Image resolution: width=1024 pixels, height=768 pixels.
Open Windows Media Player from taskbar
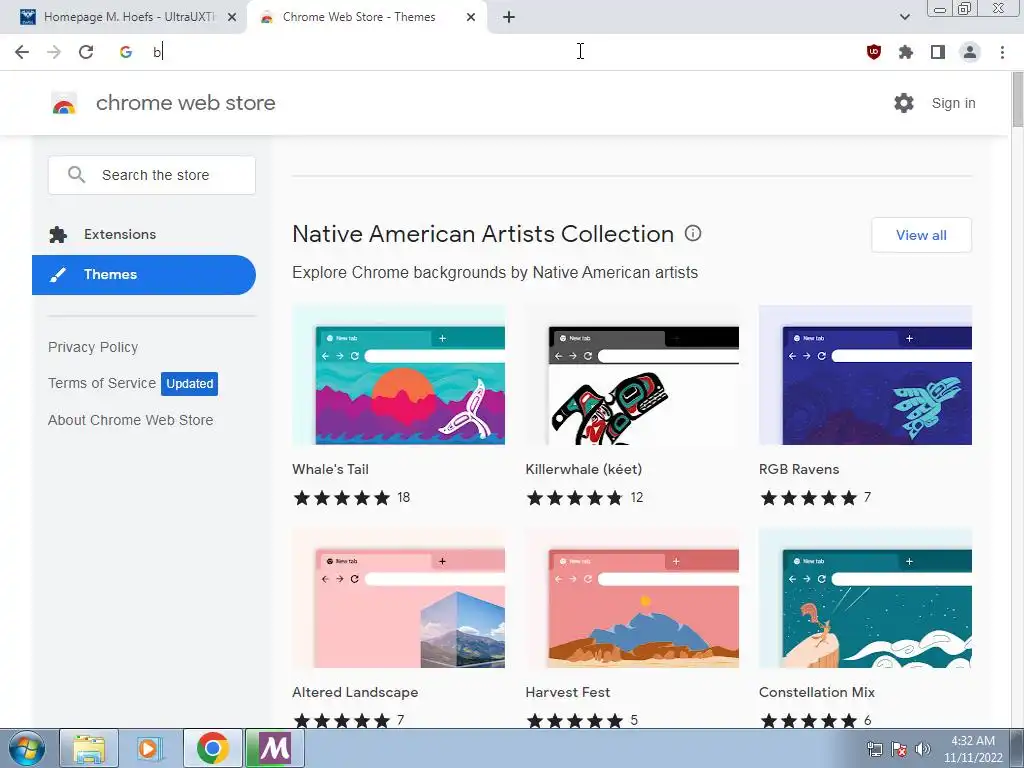tap(150, 748)
